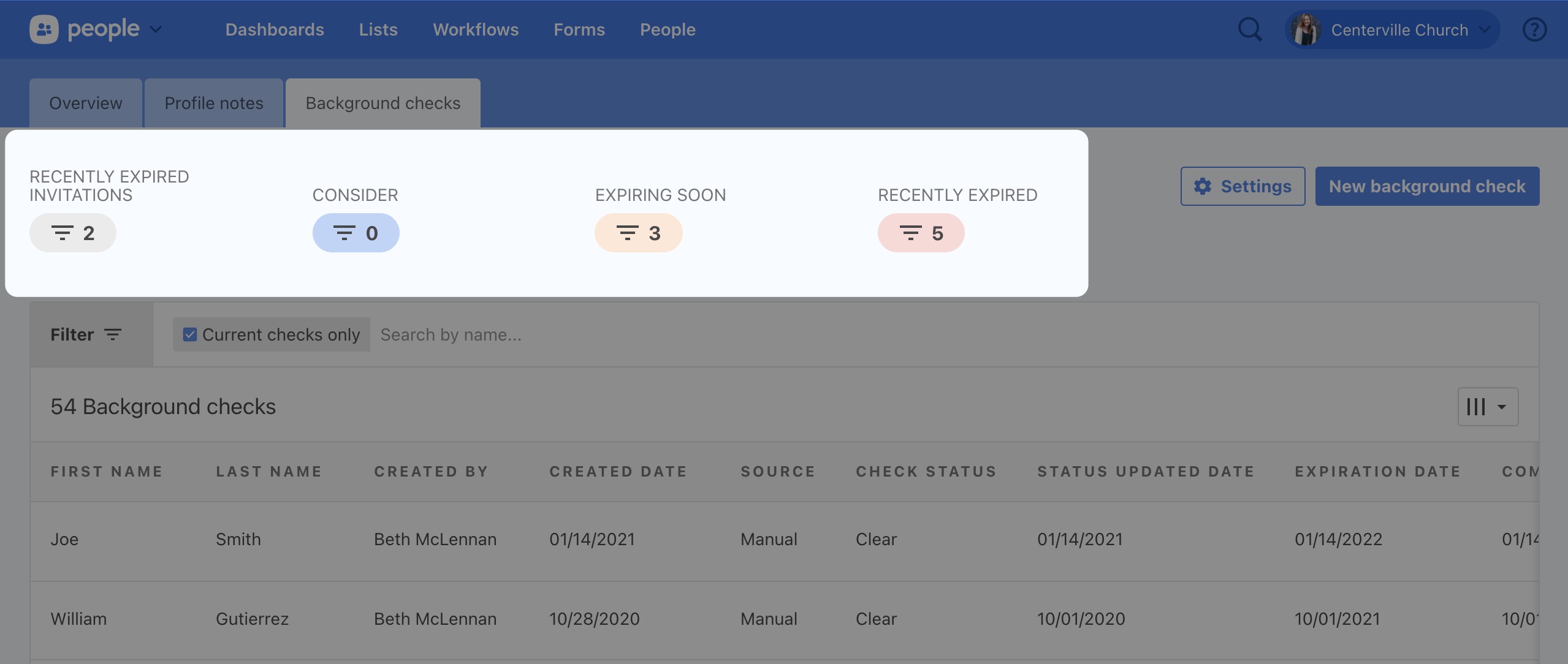Viewport: 1568px width, 664px height.
Task: Filter by Recently Expired red badge
Action: coord(921,233)
